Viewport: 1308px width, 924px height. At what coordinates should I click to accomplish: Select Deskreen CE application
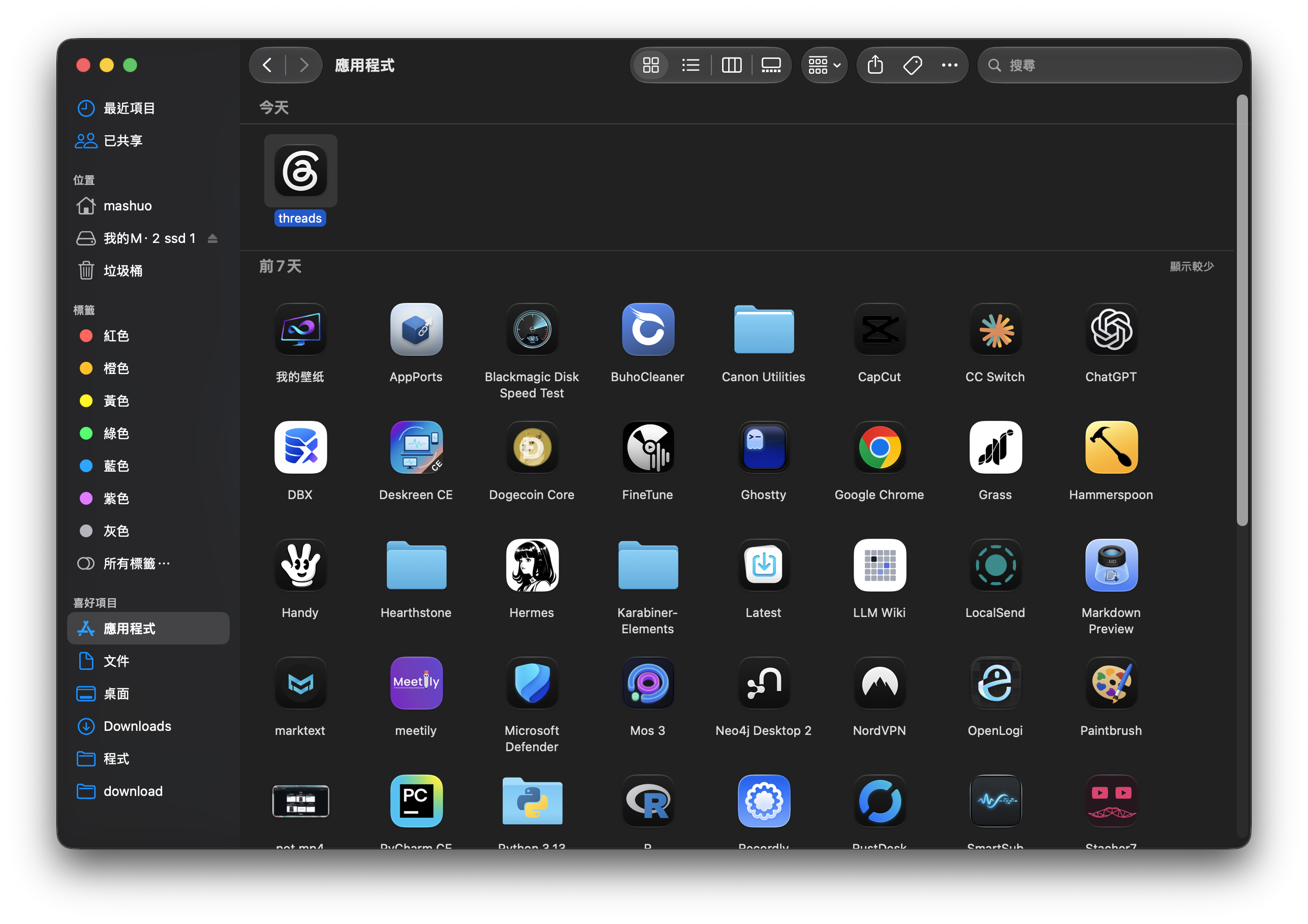pyautogui.click(x=416, y=447)
